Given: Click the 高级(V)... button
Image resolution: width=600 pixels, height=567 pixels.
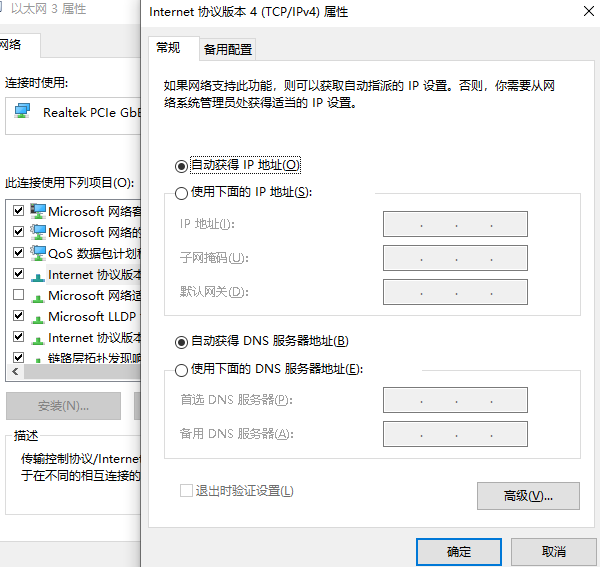Looking at the screenshot, I should [528, 495].
